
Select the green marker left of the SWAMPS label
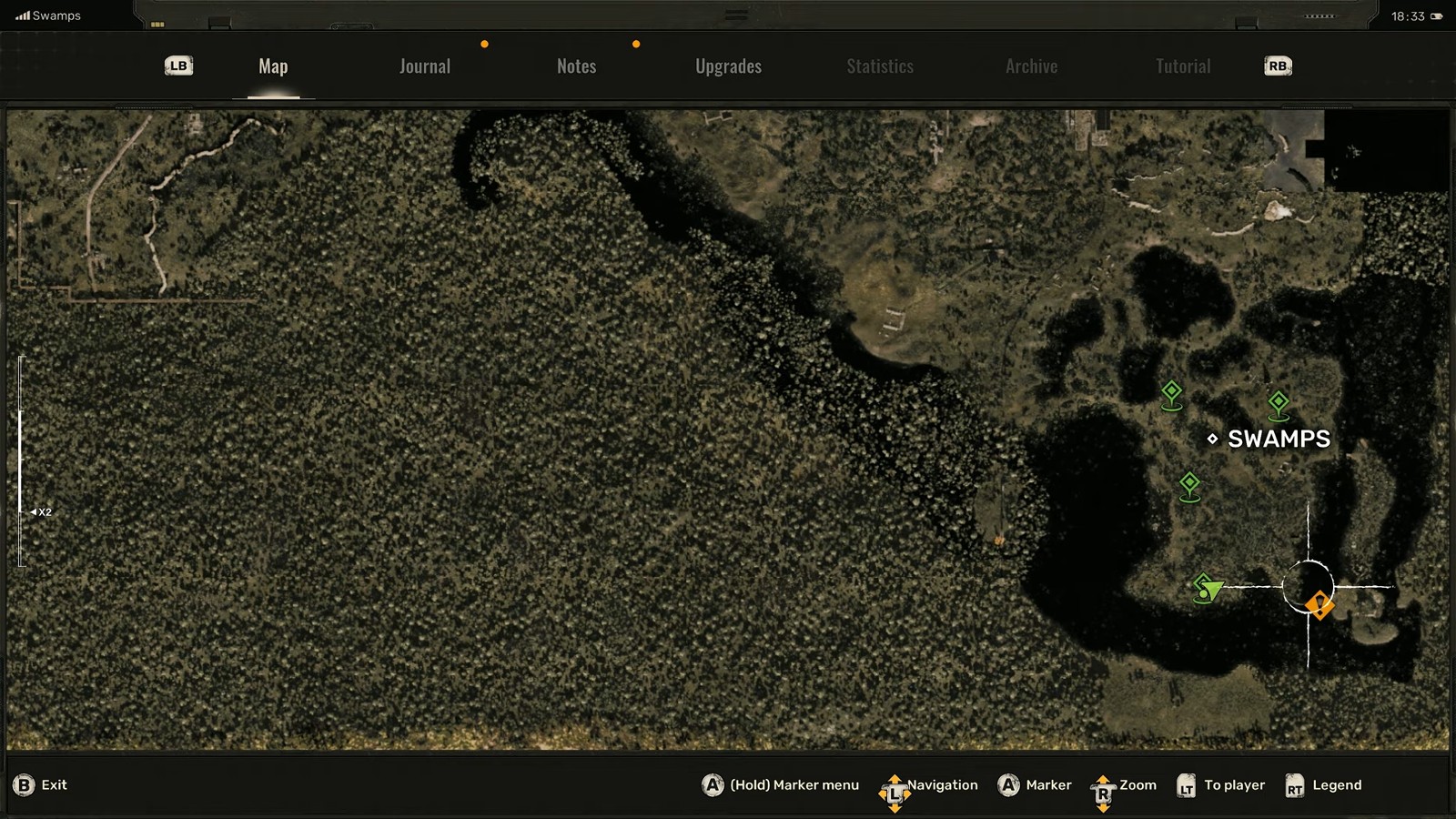coord(1172,395)
